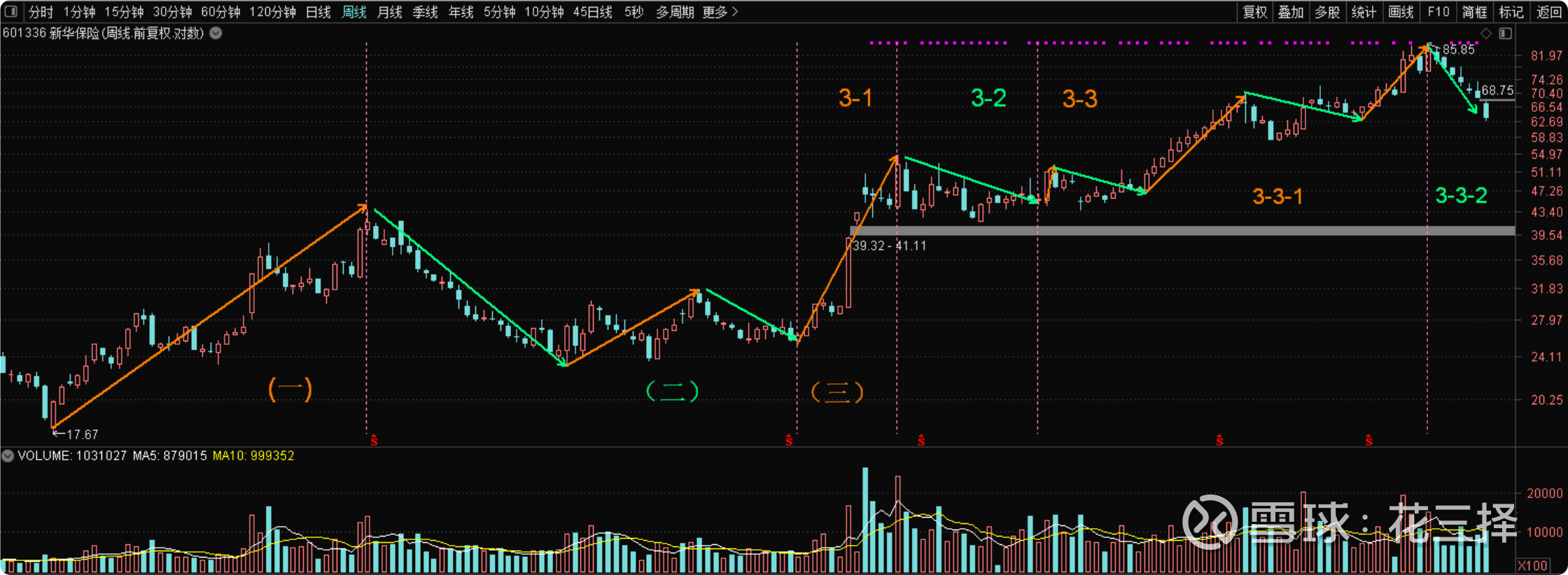Click the 17.67 low price label
This screenshot has width=1568, height=575.
(x=82, y=434)
